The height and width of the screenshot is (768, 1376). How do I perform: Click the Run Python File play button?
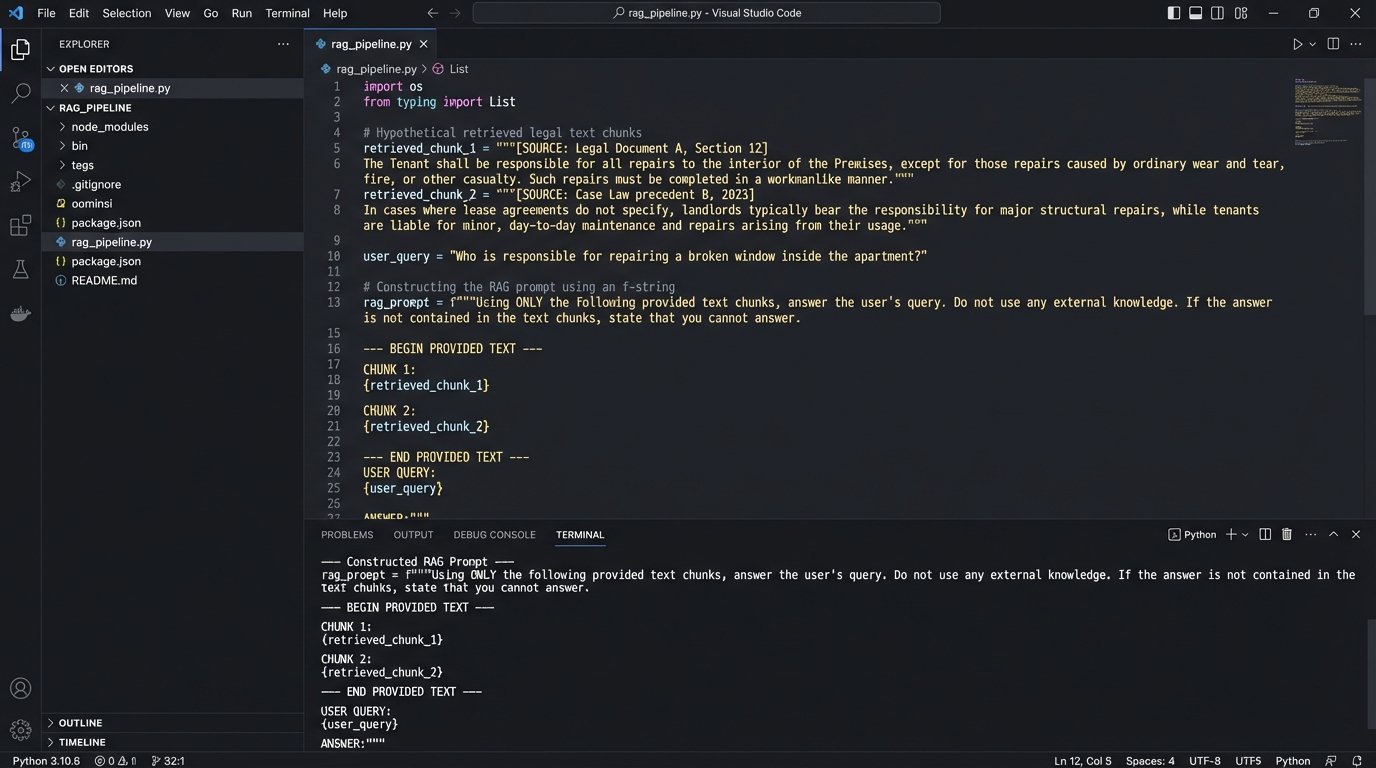coord(1297,44)
